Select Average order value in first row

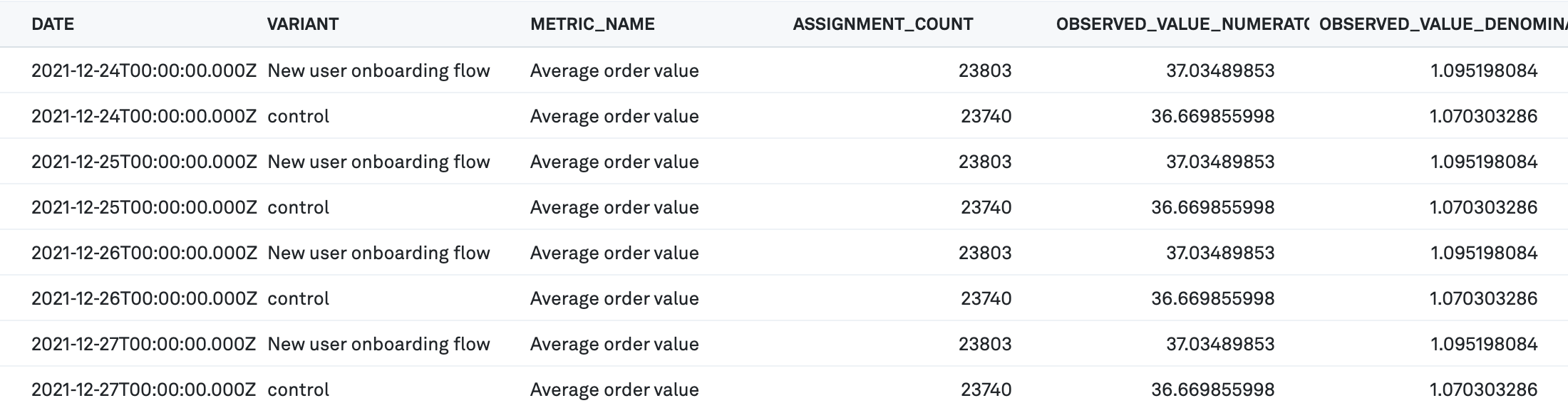(x=614, y=70)
